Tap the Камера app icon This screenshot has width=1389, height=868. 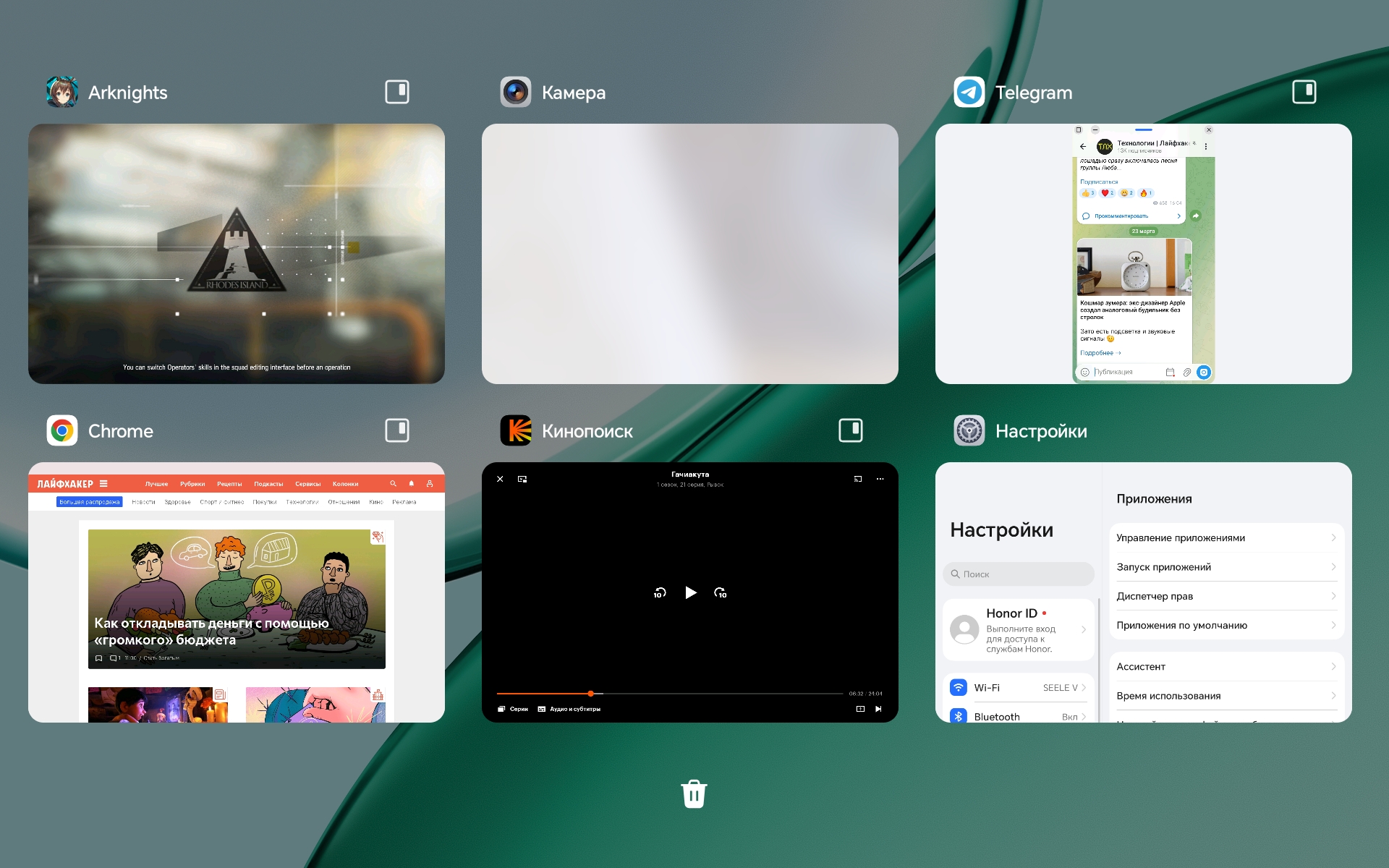[516, 93]
